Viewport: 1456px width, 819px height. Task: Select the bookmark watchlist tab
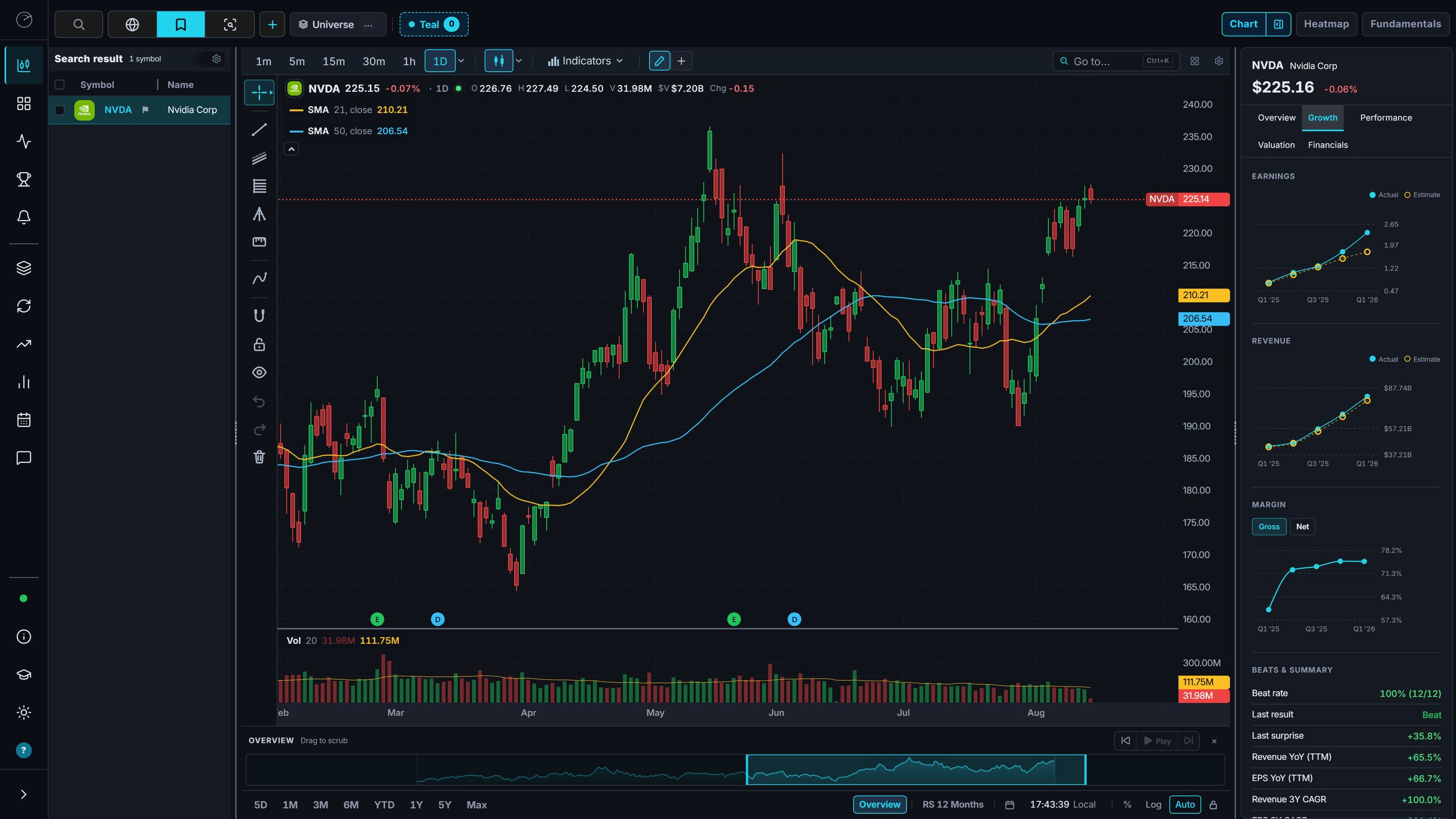180,24
